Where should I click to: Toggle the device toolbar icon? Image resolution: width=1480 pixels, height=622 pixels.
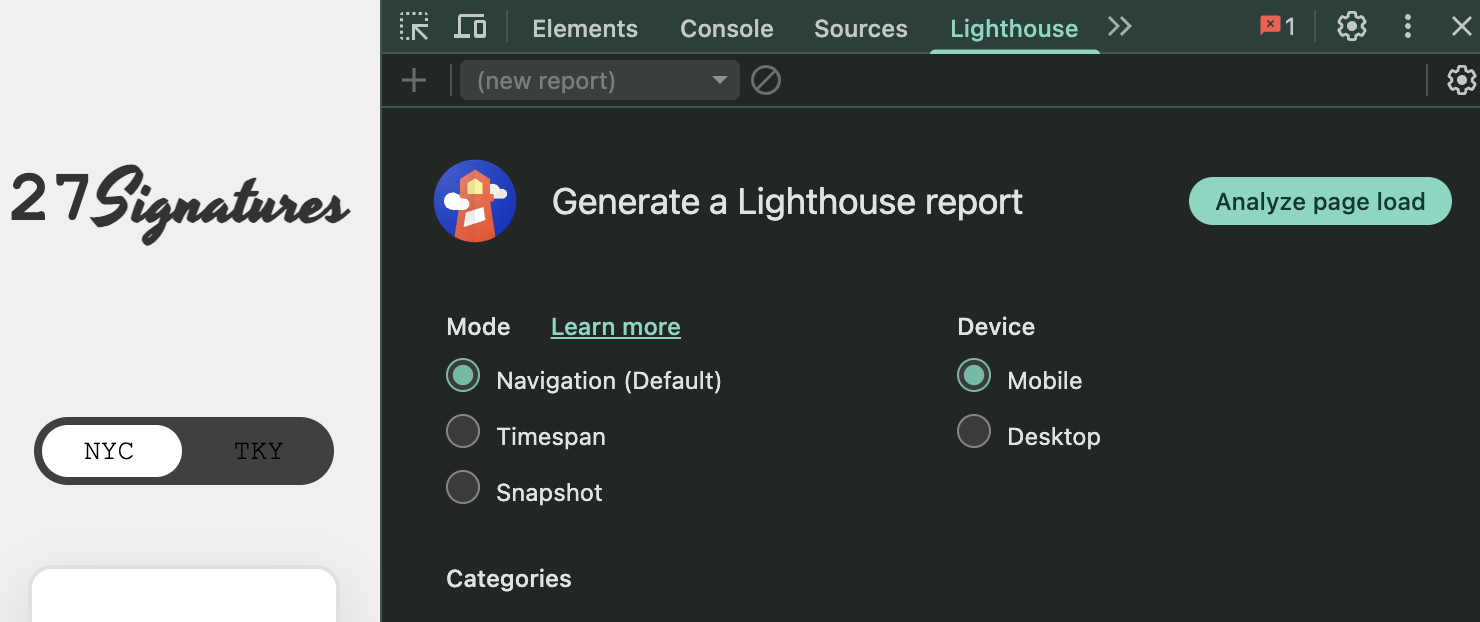point(470,27)
